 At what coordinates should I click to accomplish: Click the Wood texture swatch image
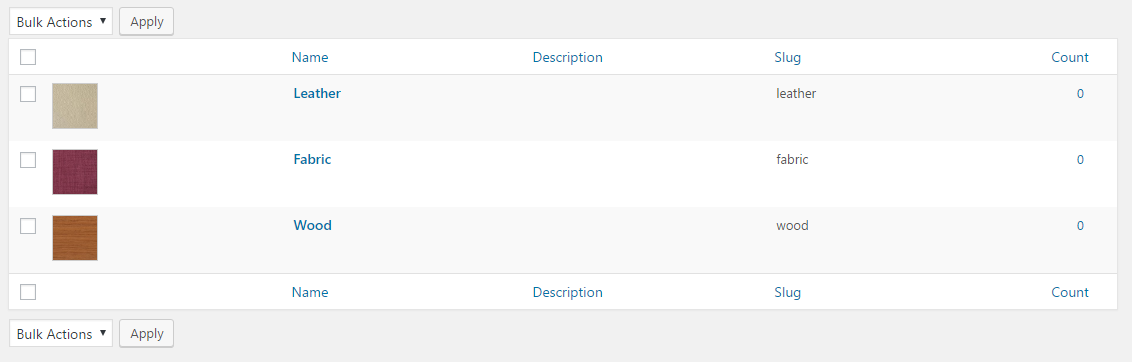(75, 238)
